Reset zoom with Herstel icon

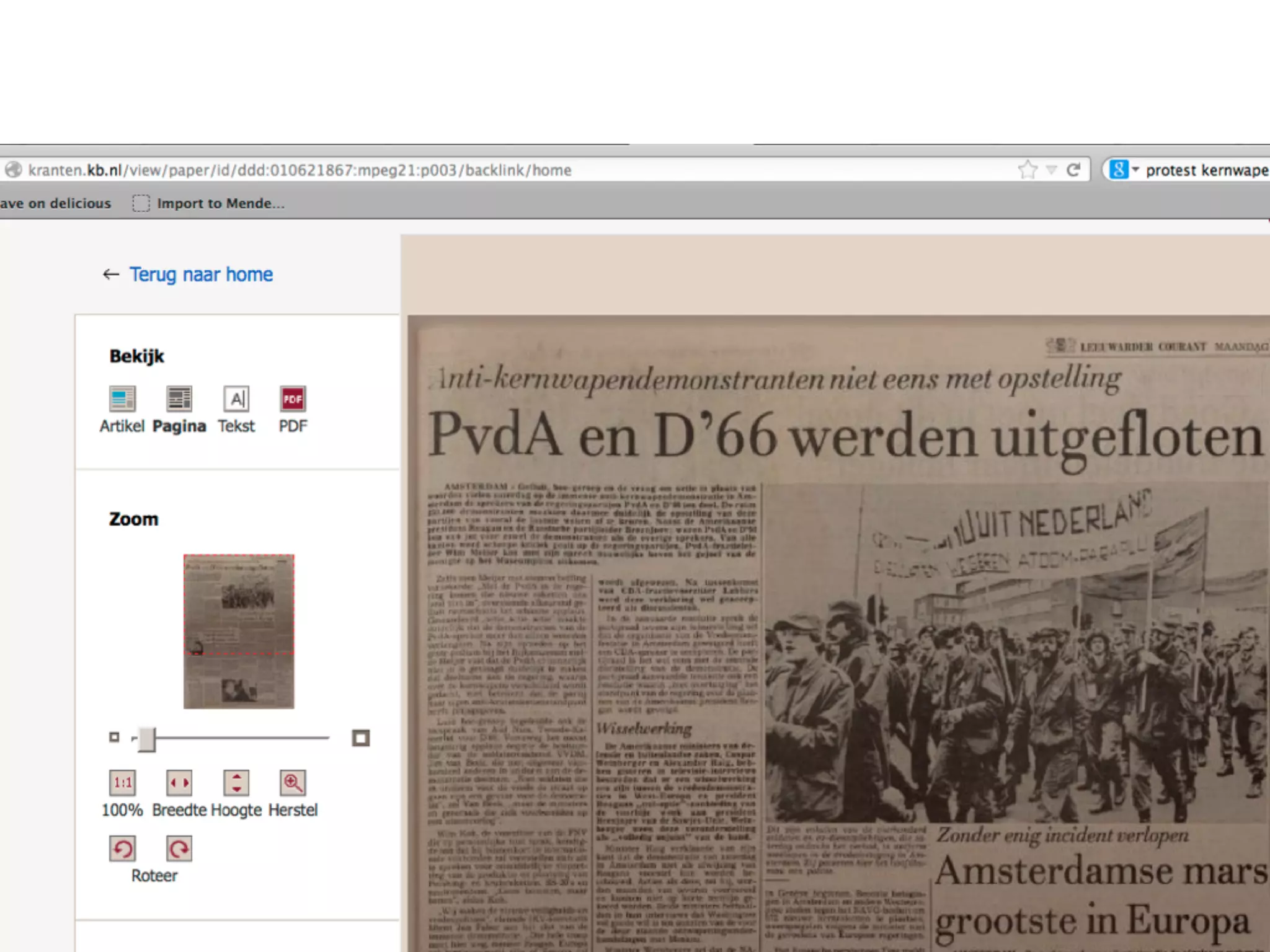(x=293, y=783)
